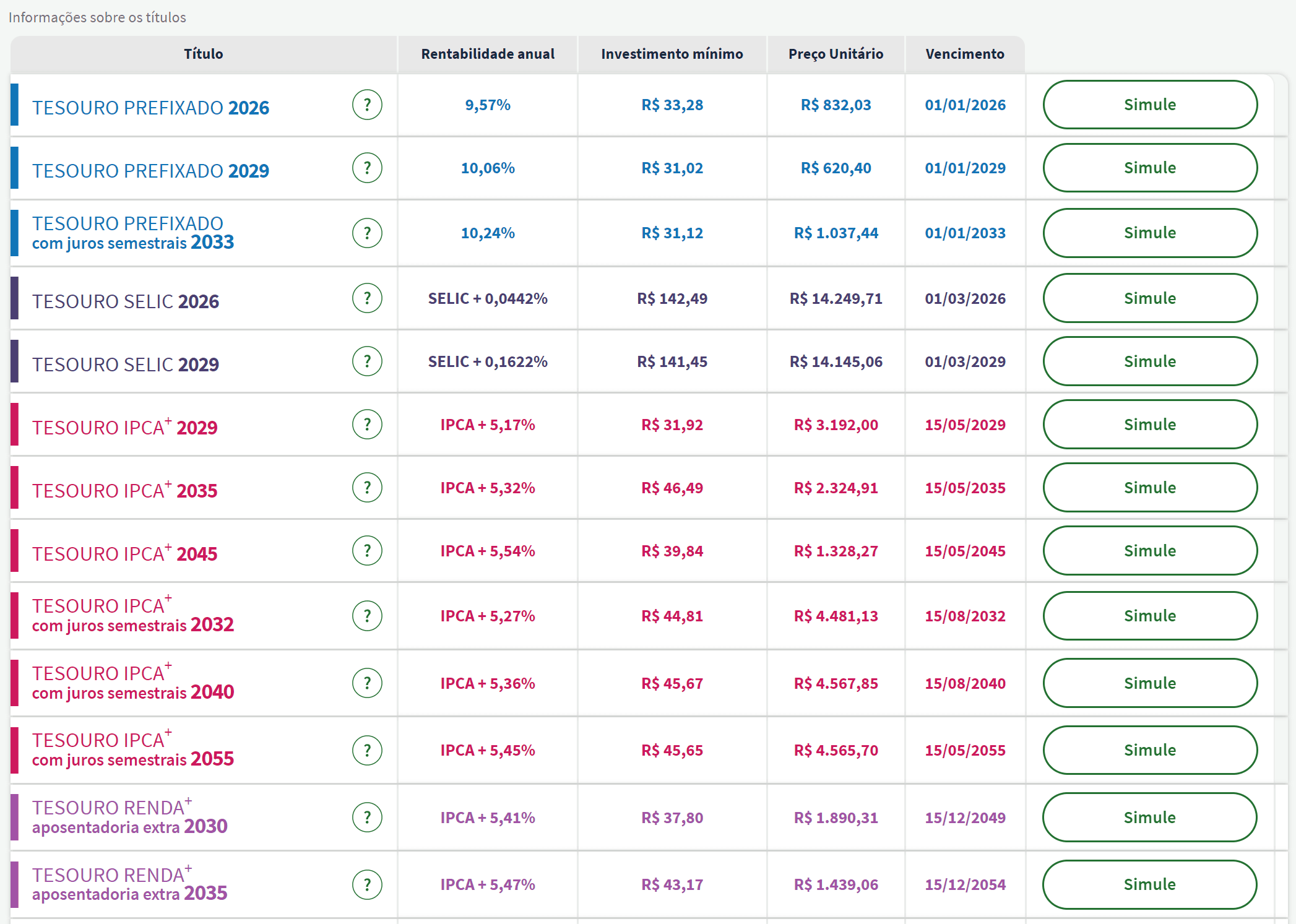Open TESOURO RENDA+ aposentadoria extra 2035 title

(130, 884)
